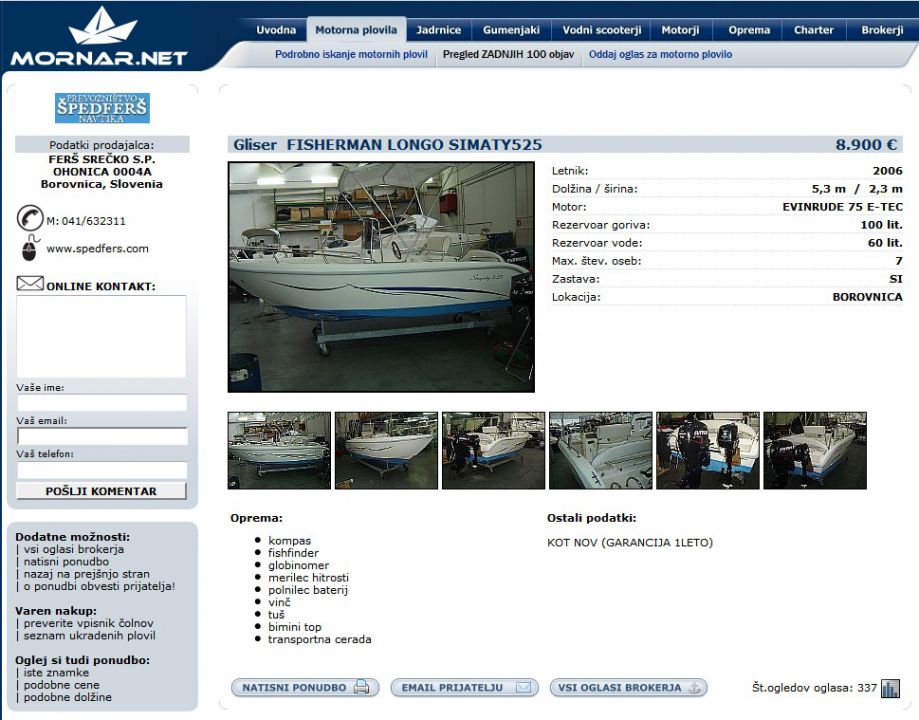Click the fishfinder equipment item
This screenshot has height=720, width=919.
[293, 553]
